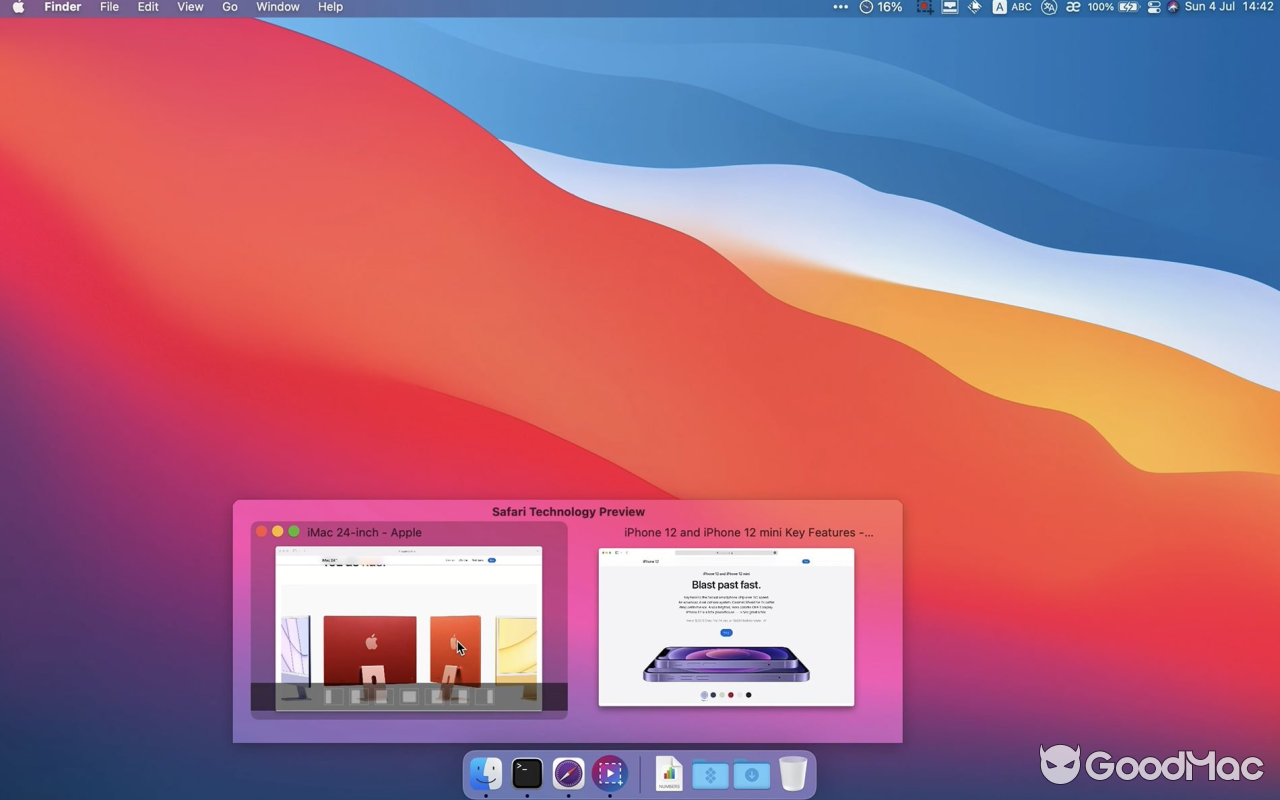This screenshot has height=800, width=1280.
Task: Open the Go menu in the menu bar
Action: pos(229,7)
